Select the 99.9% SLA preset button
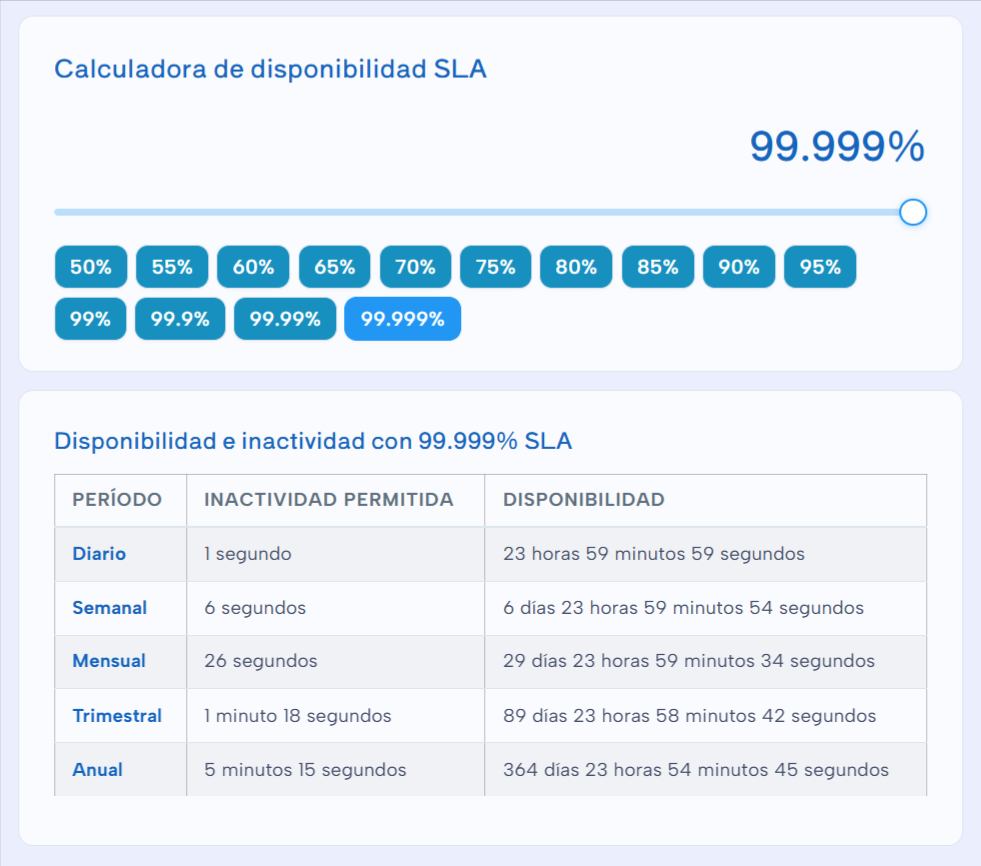 (x=179, y=318)
